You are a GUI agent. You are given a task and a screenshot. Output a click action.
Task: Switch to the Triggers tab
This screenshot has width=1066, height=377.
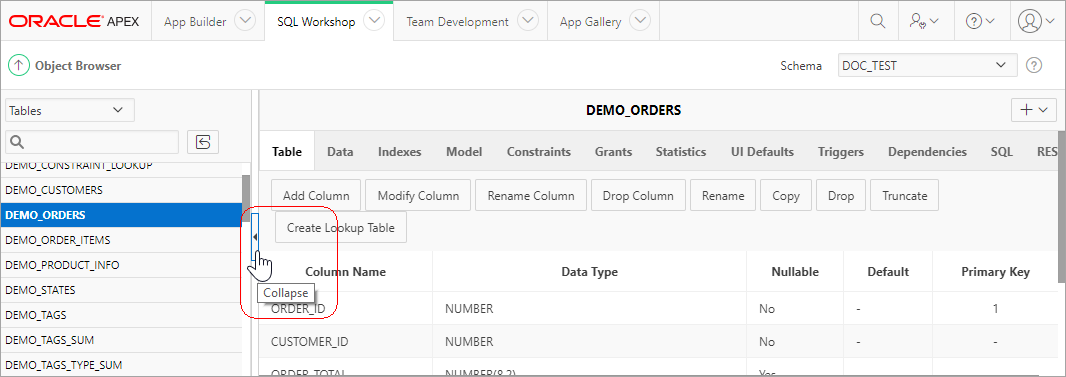(x=841, y=151)
